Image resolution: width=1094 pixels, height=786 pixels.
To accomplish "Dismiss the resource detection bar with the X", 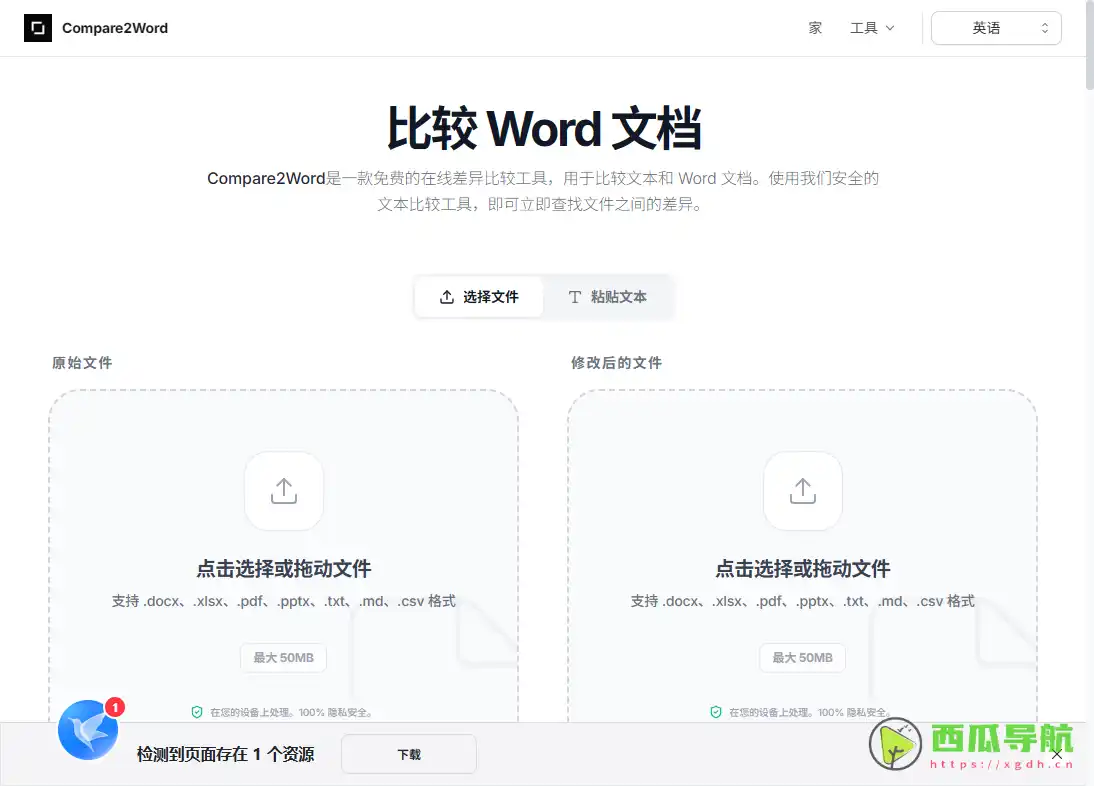I will [x=1057, y=755].
